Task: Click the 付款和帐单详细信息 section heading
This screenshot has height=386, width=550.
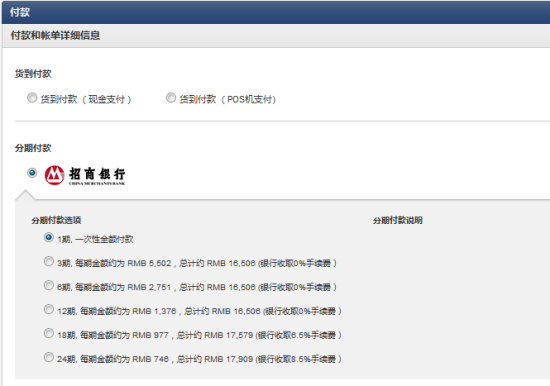Action: point(55,35)
